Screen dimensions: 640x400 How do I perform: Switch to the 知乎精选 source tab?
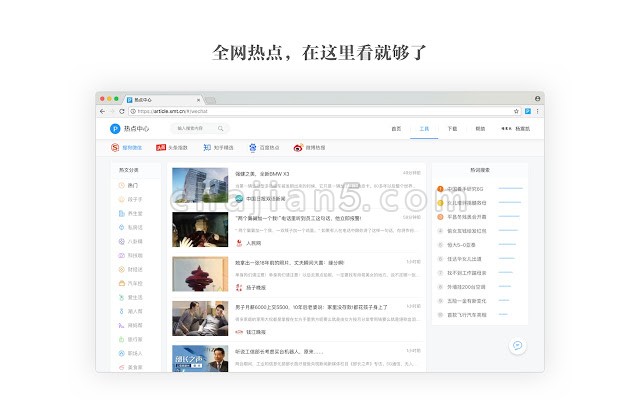tap(223, 148)
